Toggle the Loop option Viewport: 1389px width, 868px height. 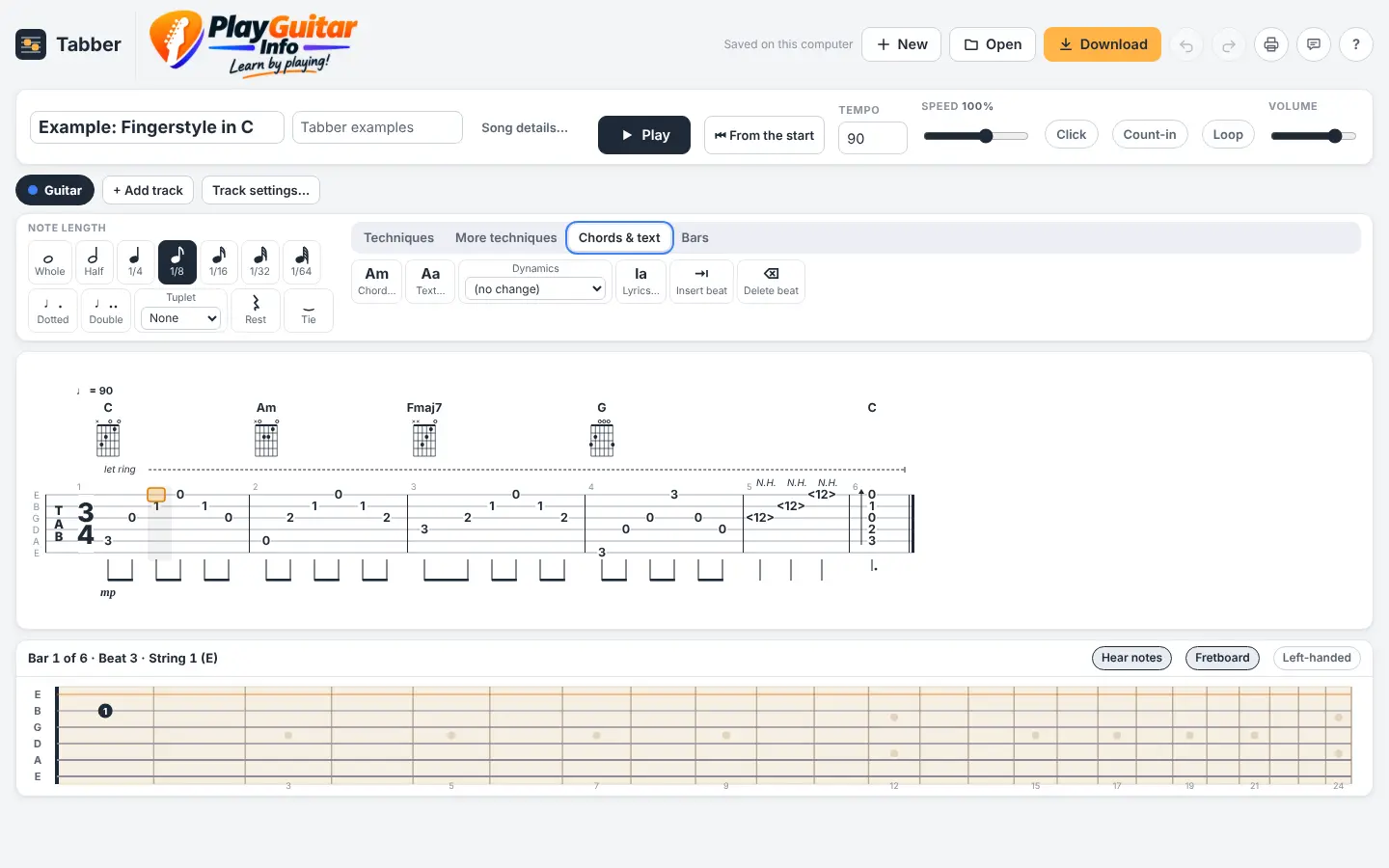pos(1228,134)
